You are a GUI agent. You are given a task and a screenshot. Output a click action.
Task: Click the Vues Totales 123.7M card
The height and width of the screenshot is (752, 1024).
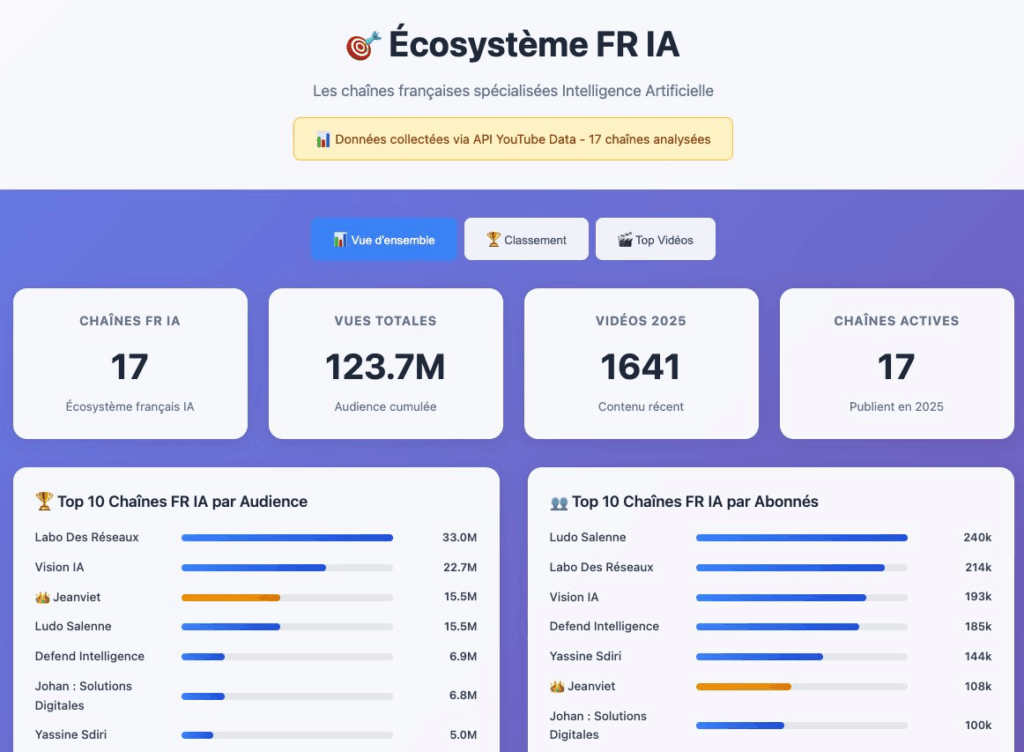[386, 364]
